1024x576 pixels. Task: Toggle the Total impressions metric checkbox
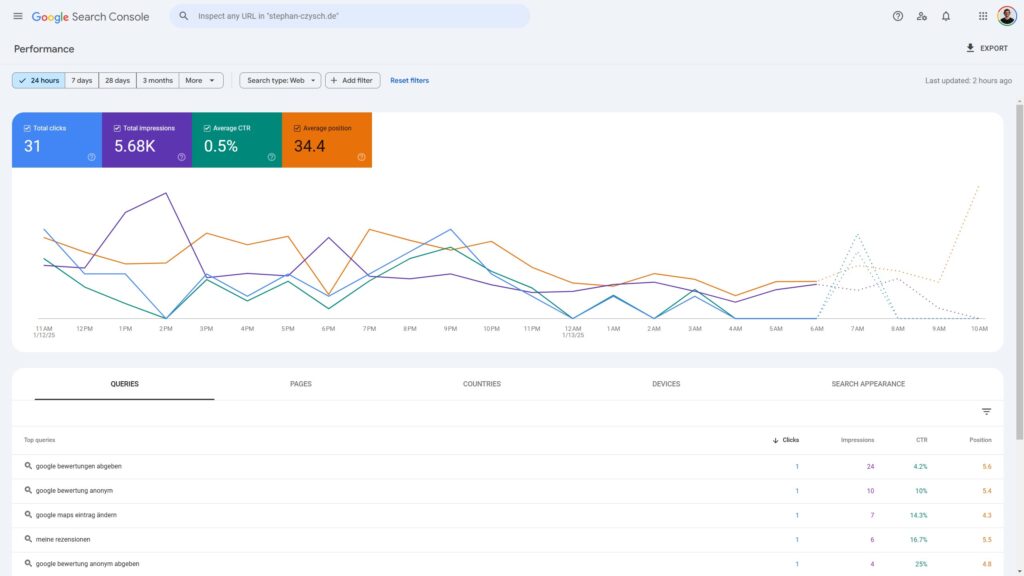(117, 129)
